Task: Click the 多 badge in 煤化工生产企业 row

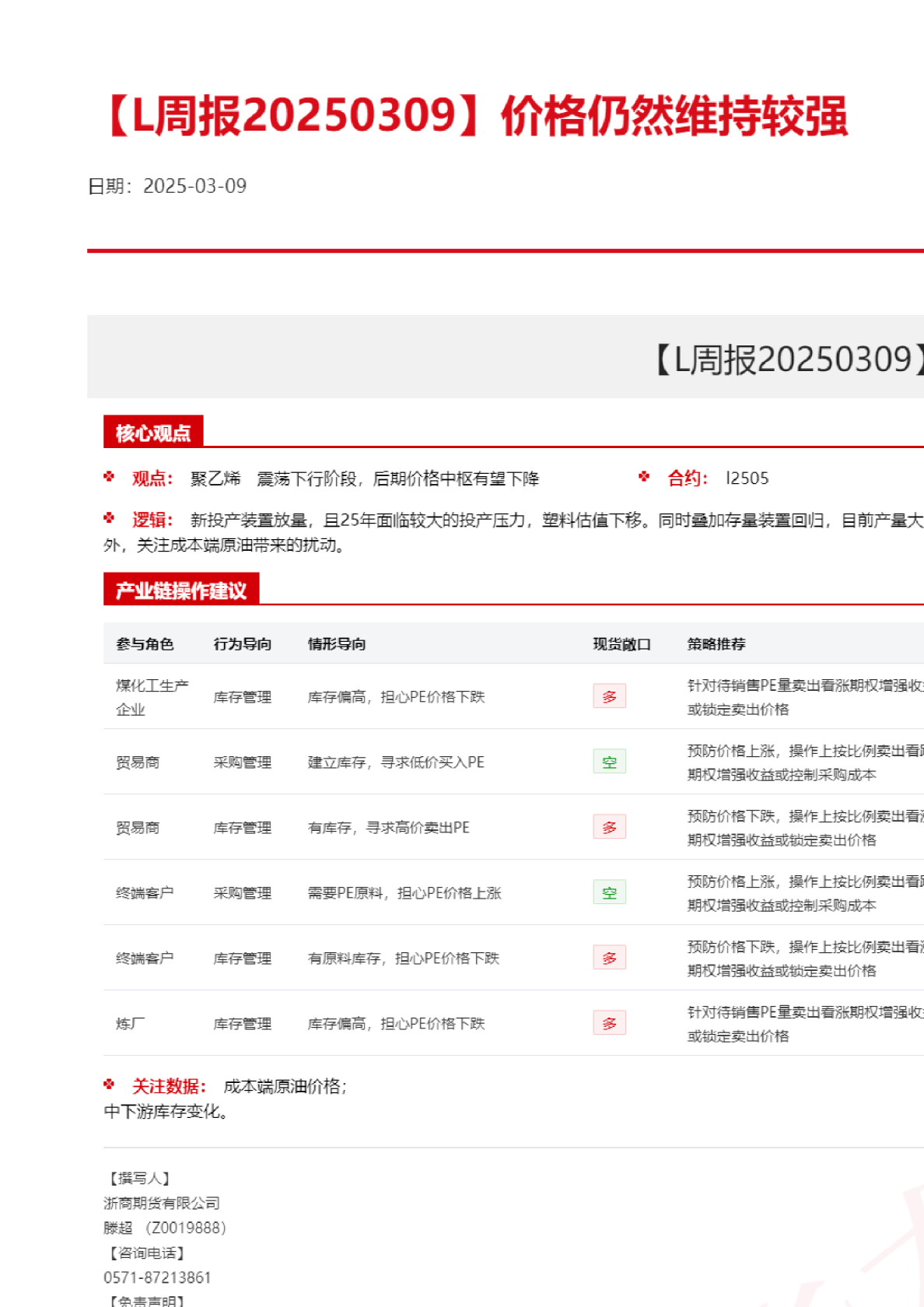Action: [x=609, y=696]
